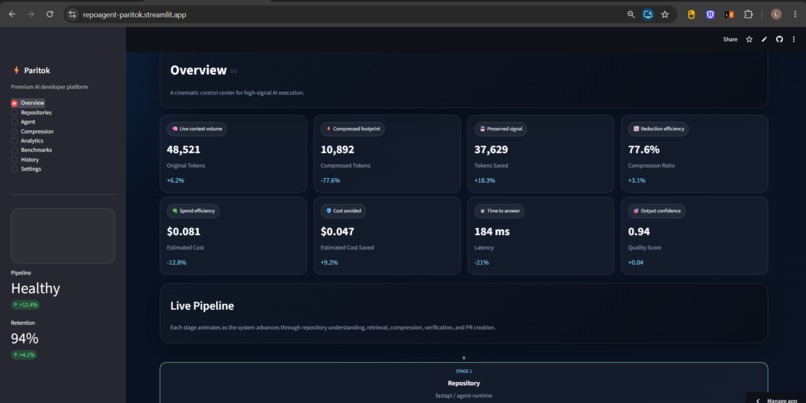
Task: Click the Preserved signal badge
Action: (x=501, y=129)
